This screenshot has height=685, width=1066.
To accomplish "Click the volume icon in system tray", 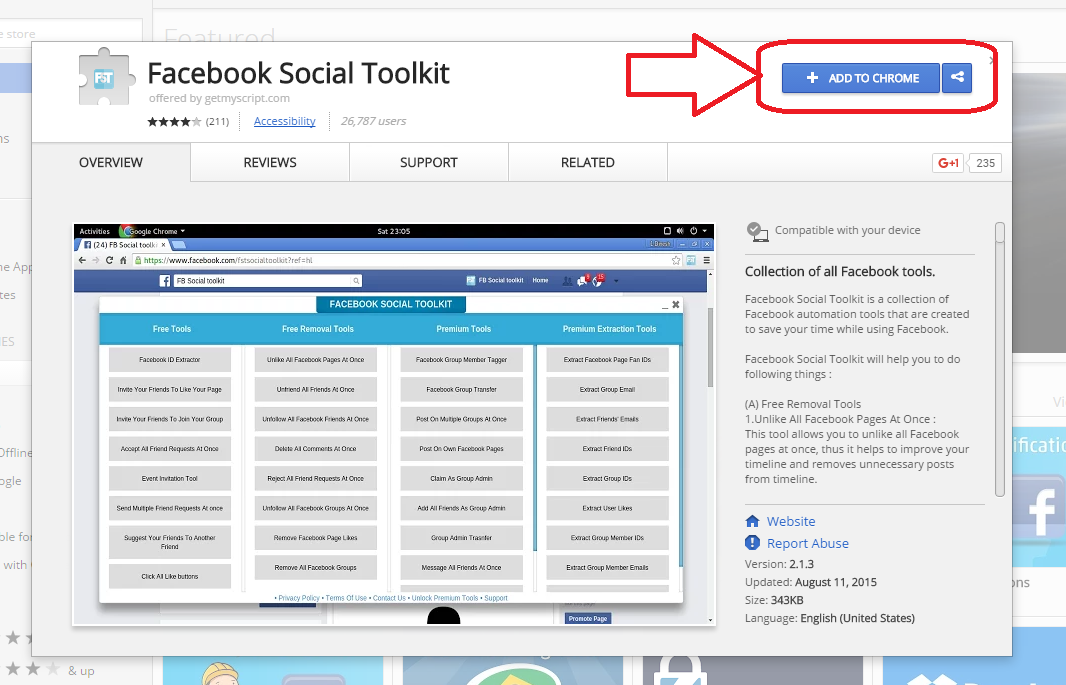I will click(680, 231).
